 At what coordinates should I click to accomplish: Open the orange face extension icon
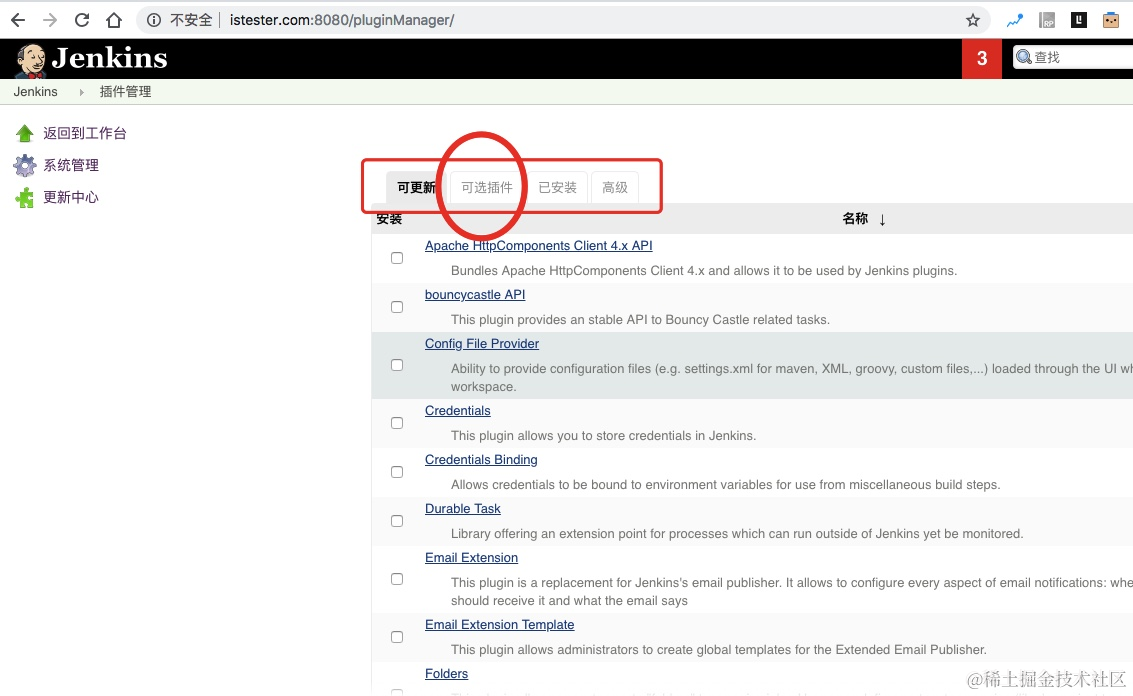pos(1111,20)
